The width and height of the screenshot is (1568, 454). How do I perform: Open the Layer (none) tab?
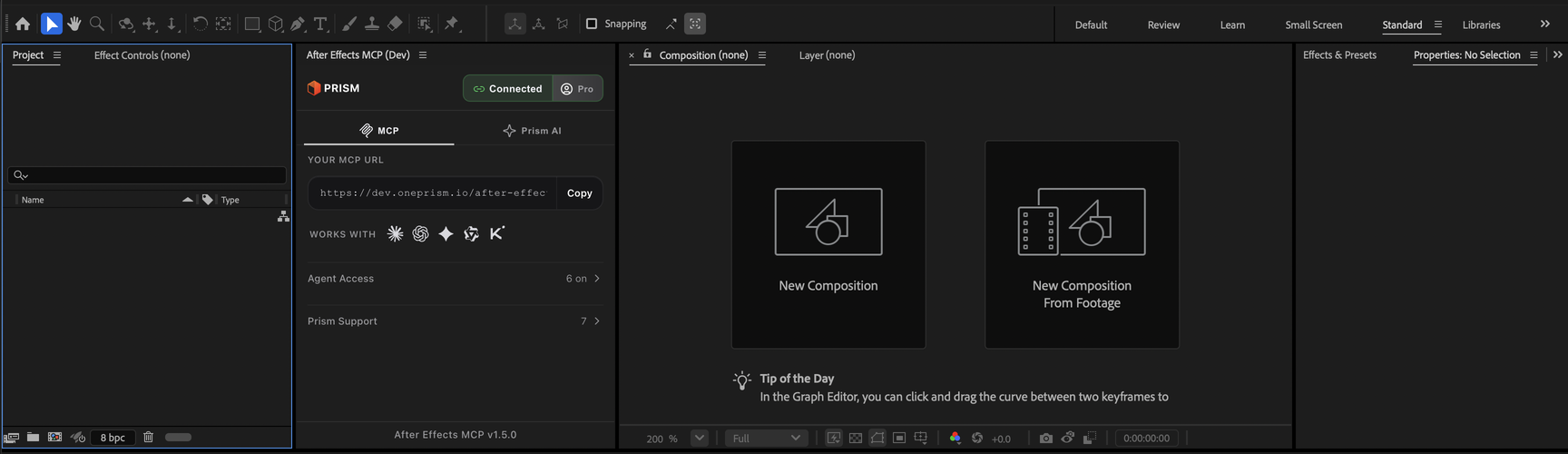(x=827, y=55)
